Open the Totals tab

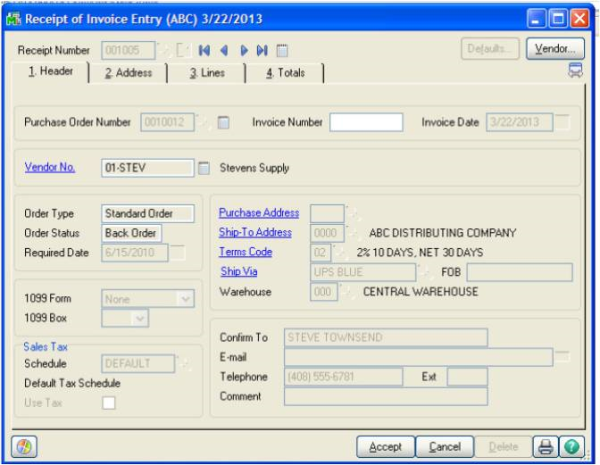[285, 73]
